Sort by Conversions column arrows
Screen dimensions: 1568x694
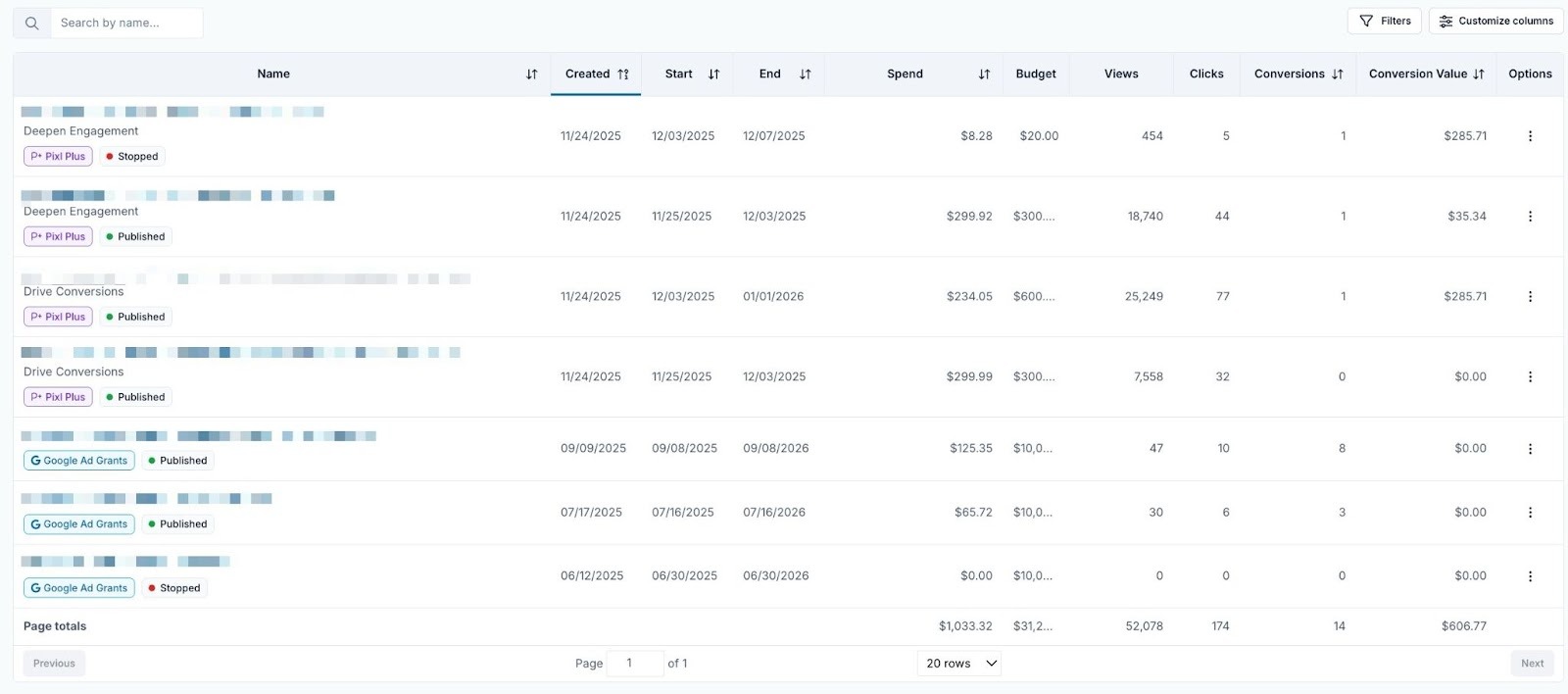click(1338, 74)
